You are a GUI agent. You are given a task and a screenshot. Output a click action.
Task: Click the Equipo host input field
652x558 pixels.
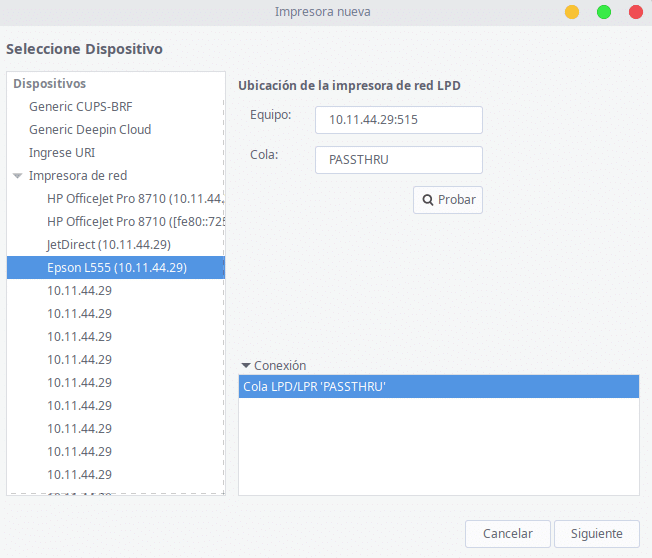[x=398, y=120]
